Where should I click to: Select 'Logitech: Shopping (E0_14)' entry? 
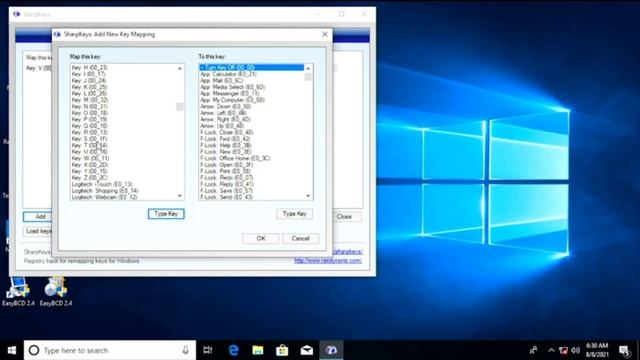[x=105, y=191]
